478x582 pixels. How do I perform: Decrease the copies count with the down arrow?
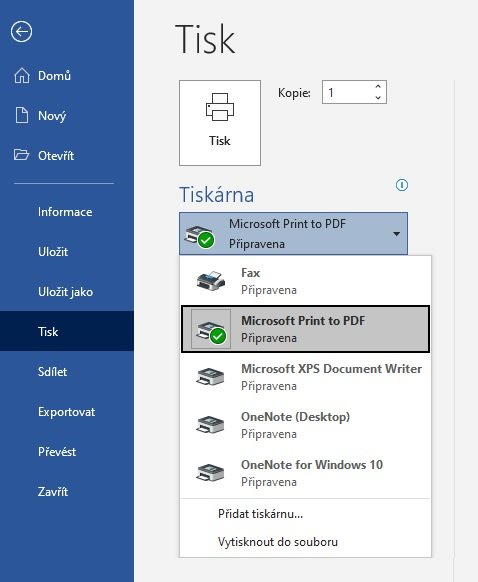(378, 98)
